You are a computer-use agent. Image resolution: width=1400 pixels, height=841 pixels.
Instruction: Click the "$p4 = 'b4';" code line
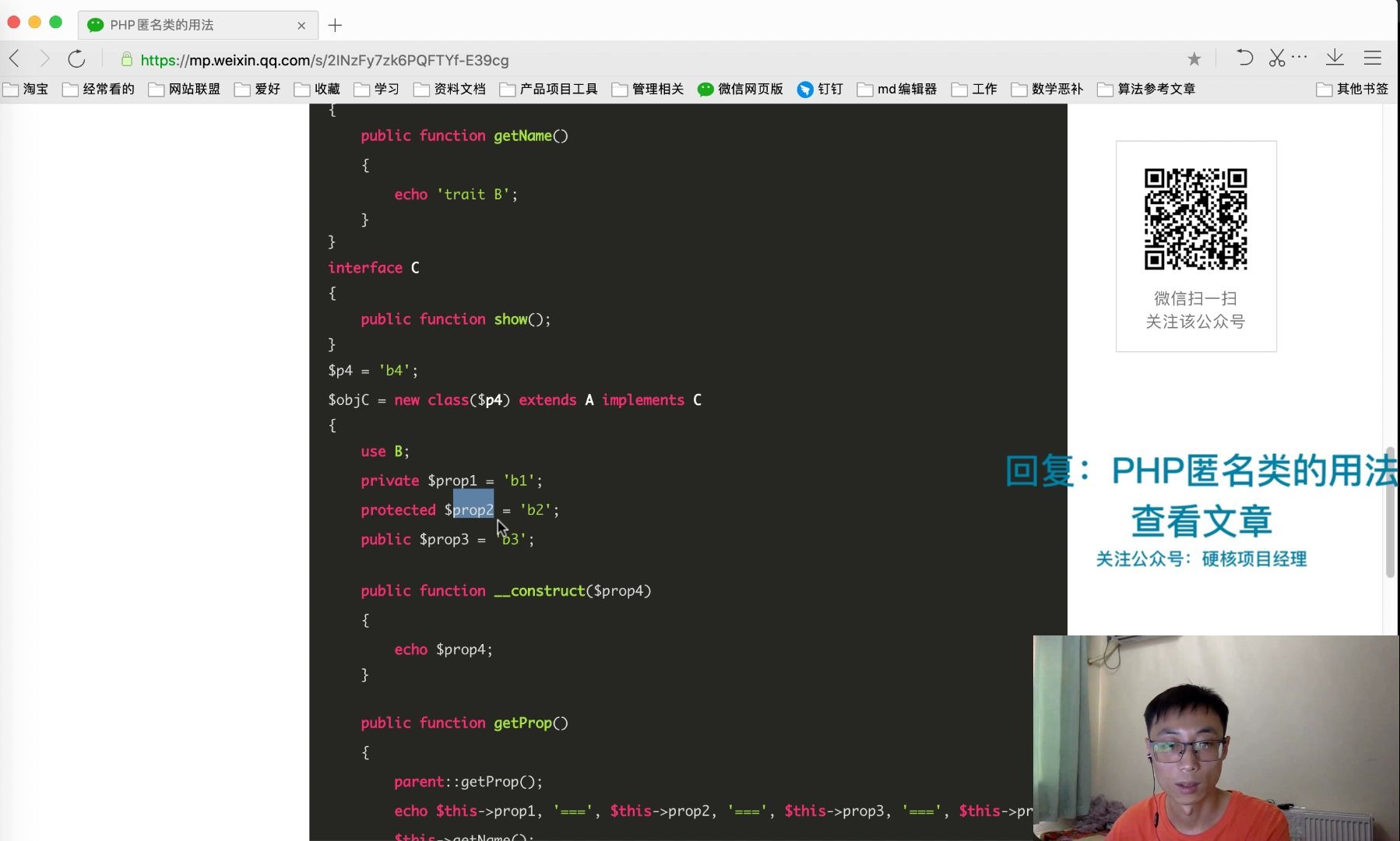click(373, 371)
